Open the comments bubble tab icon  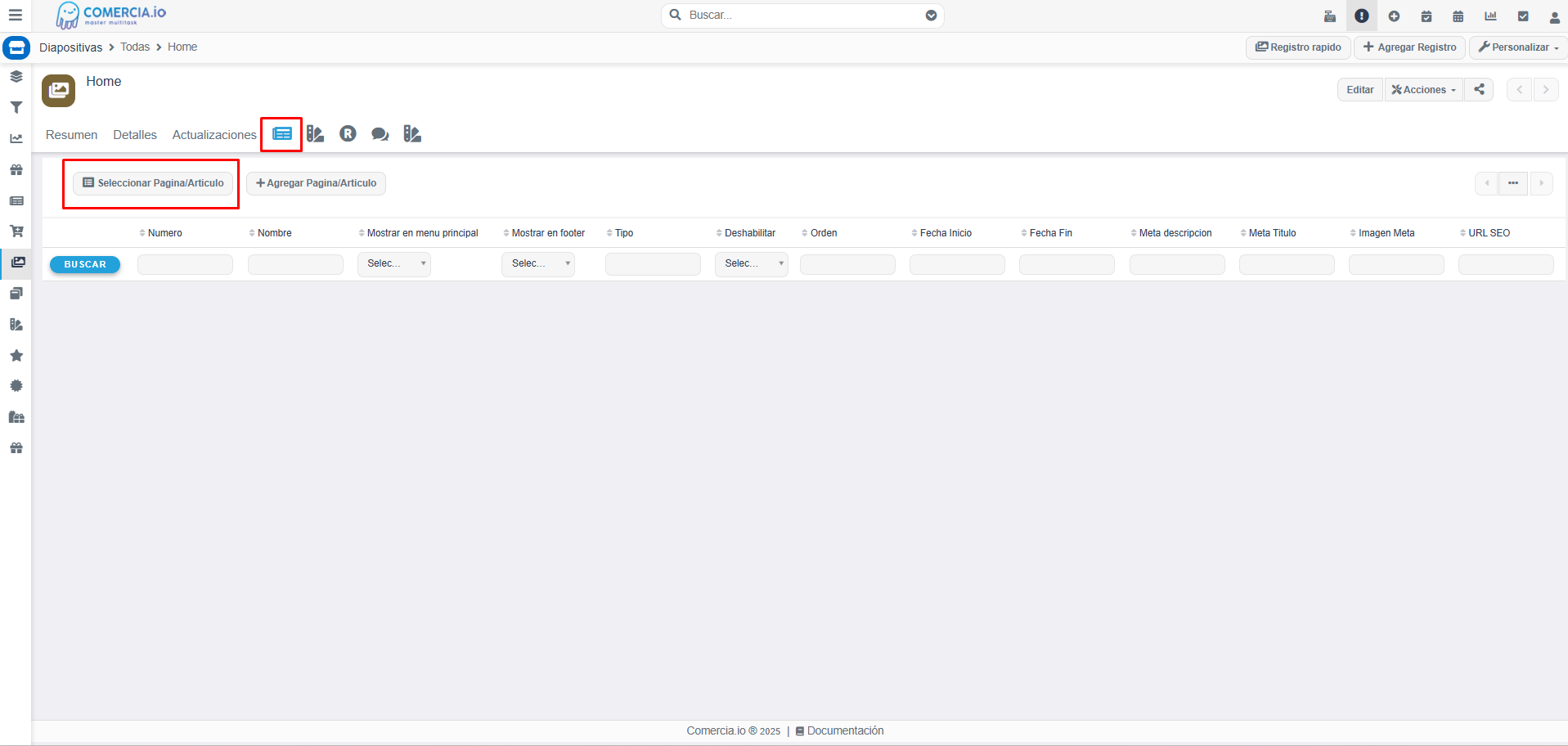[380, 134]
